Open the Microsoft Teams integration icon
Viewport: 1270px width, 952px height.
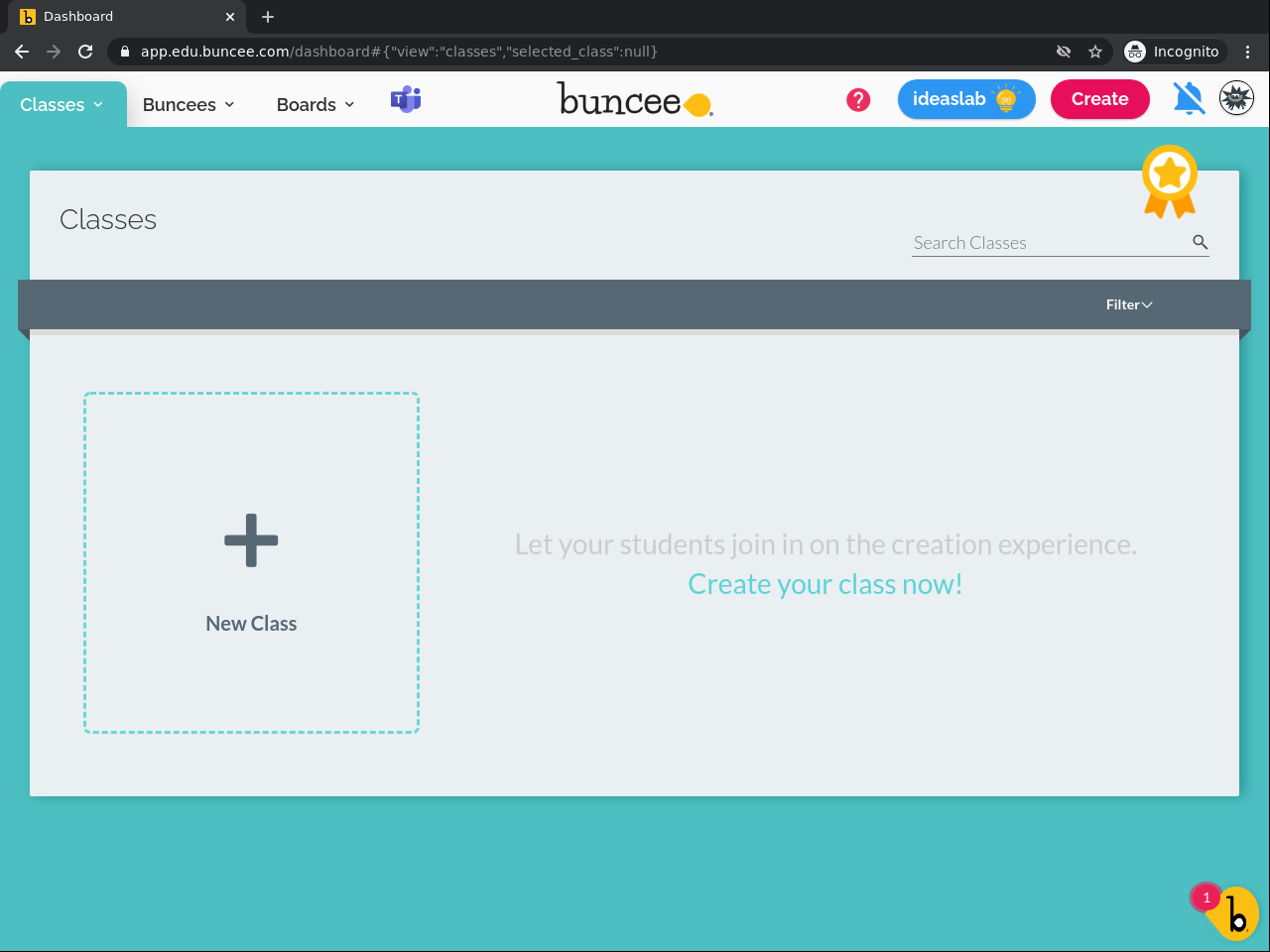[x=406, y=99]
